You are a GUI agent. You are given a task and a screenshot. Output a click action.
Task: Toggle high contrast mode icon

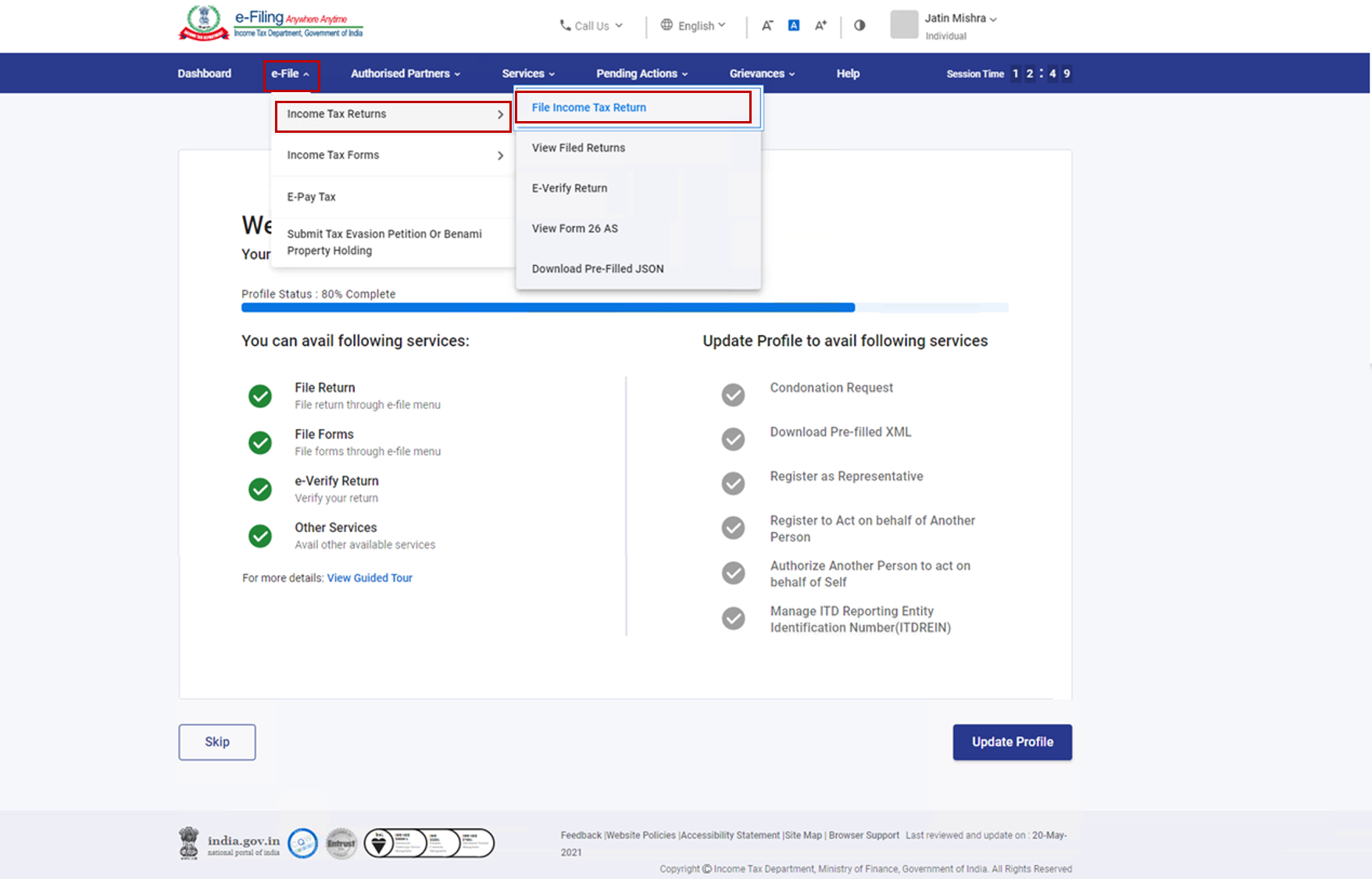tap(859, 26)
